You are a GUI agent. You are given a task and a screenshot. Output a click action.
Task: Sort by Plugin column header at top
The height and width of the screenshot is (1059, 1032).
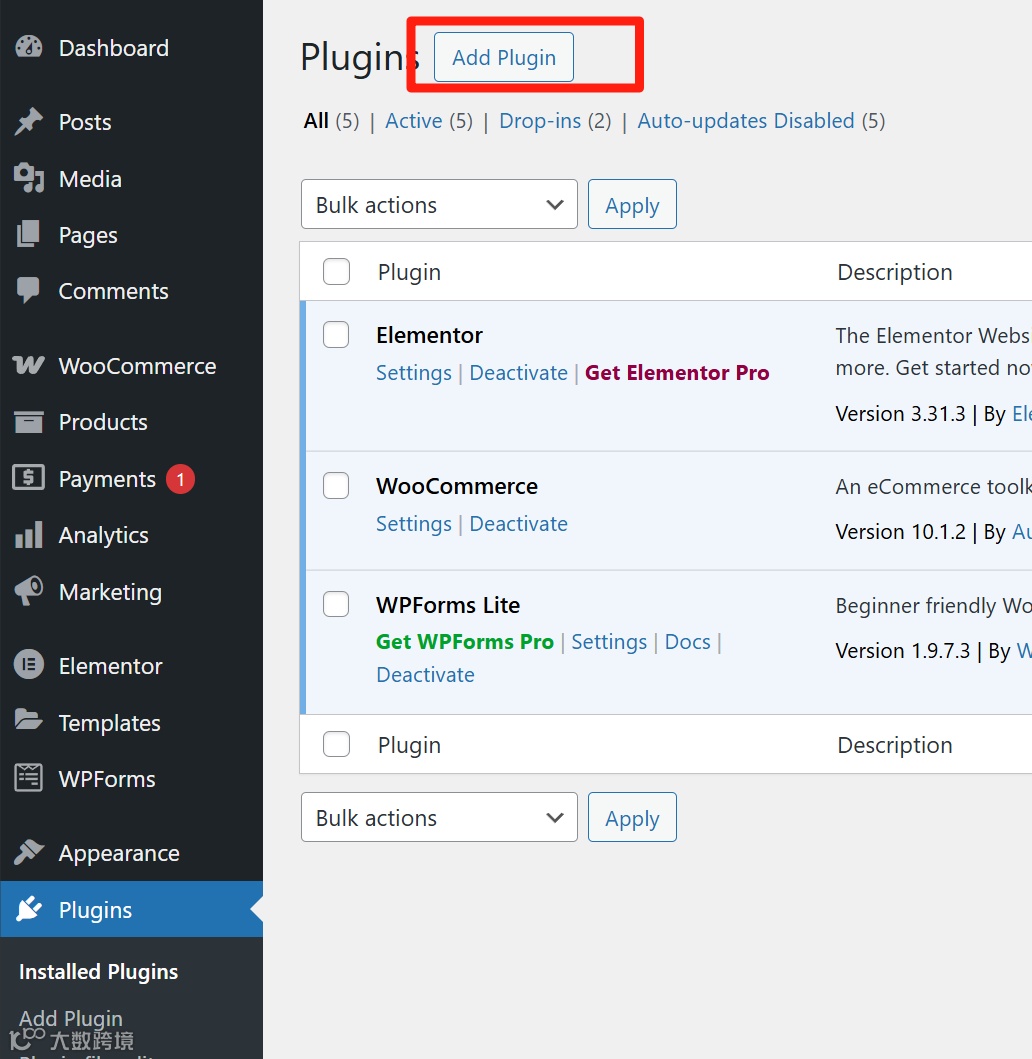click(409, 272)
